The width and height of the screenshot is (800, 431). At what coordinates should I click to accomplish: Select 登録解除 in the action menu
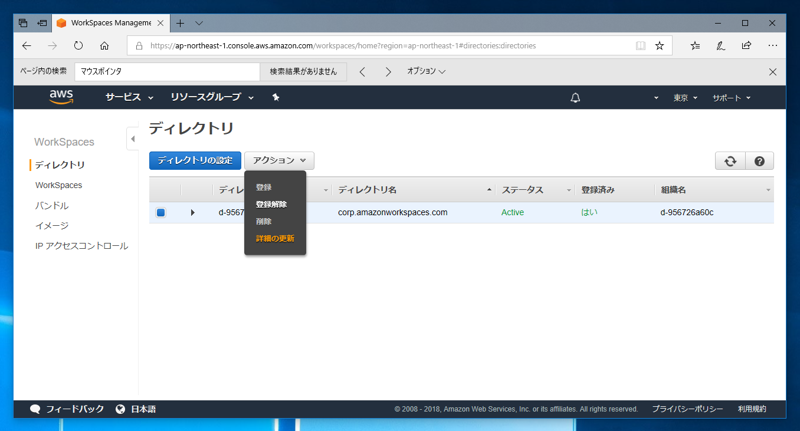271,204
